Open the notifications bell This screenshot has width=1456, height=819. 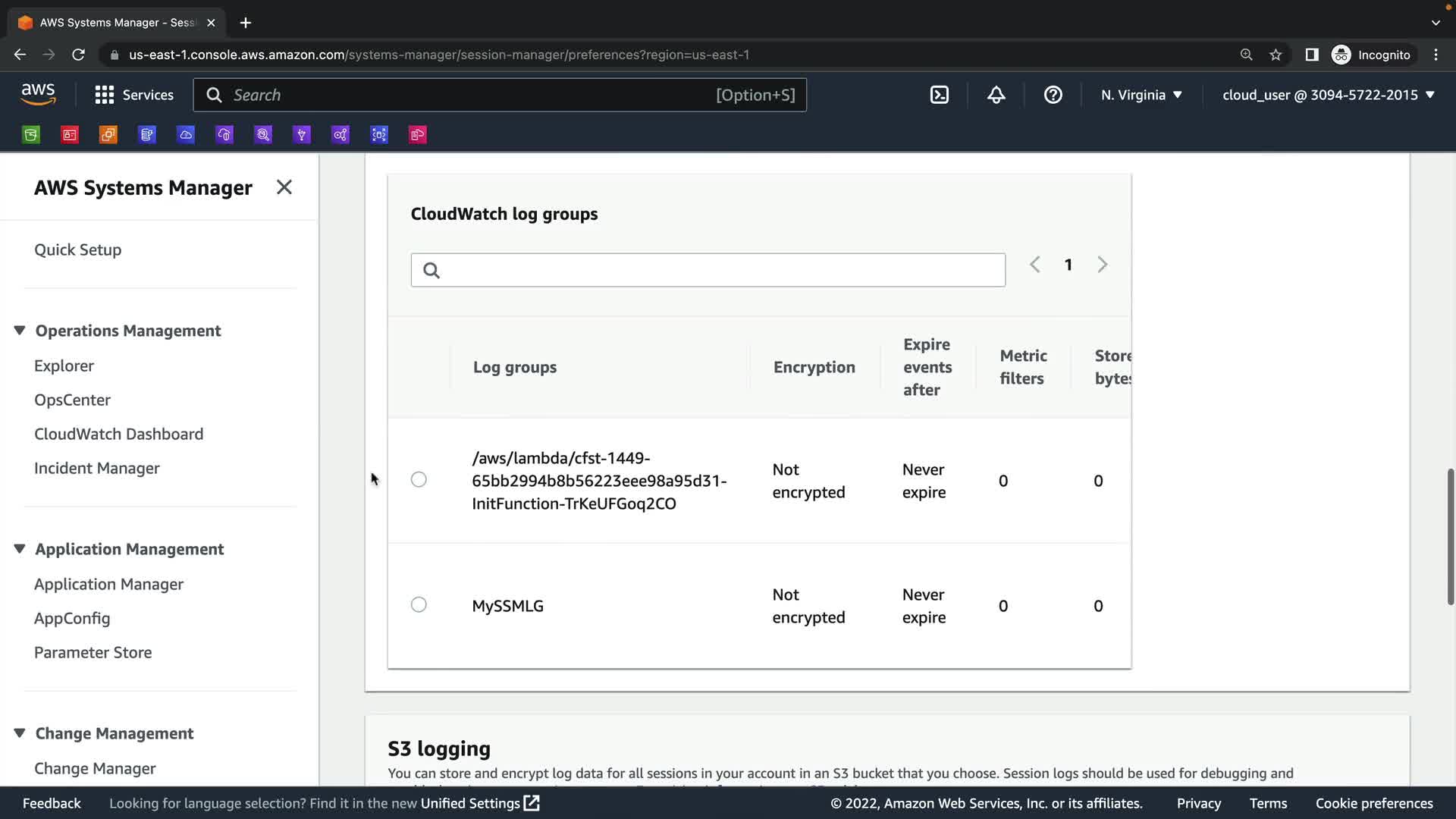996,95
